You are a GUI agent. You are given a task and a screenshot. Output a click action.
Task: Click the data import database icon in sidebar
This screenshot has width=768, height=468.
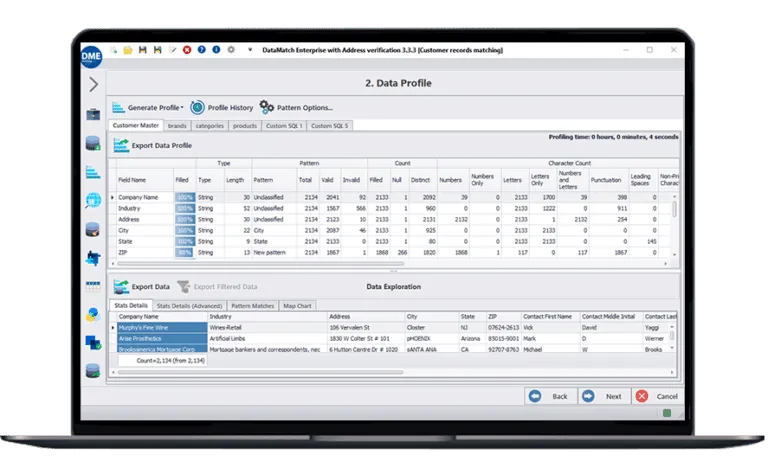pyautogui.click(x=93, y=143)
